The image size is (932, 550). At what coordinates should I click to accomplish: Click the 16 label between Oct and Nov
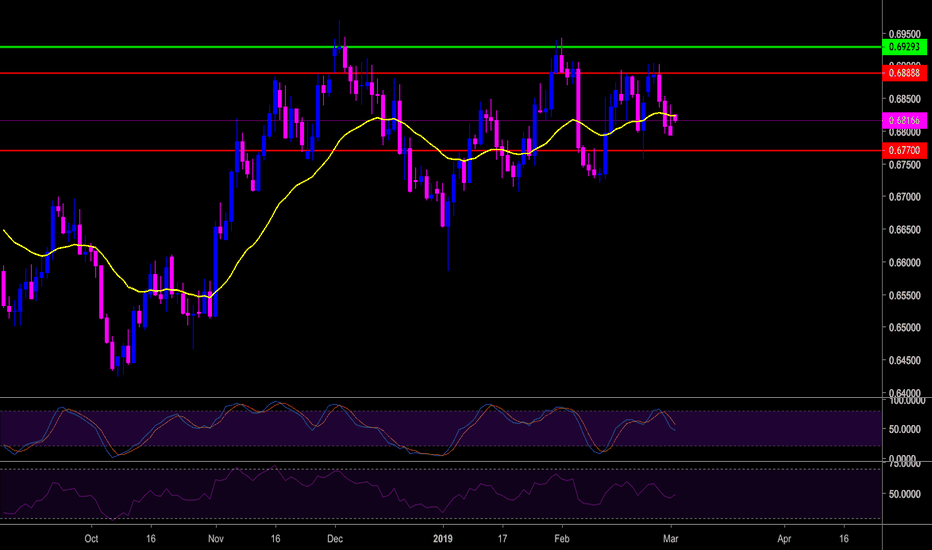tap(151, 539)
